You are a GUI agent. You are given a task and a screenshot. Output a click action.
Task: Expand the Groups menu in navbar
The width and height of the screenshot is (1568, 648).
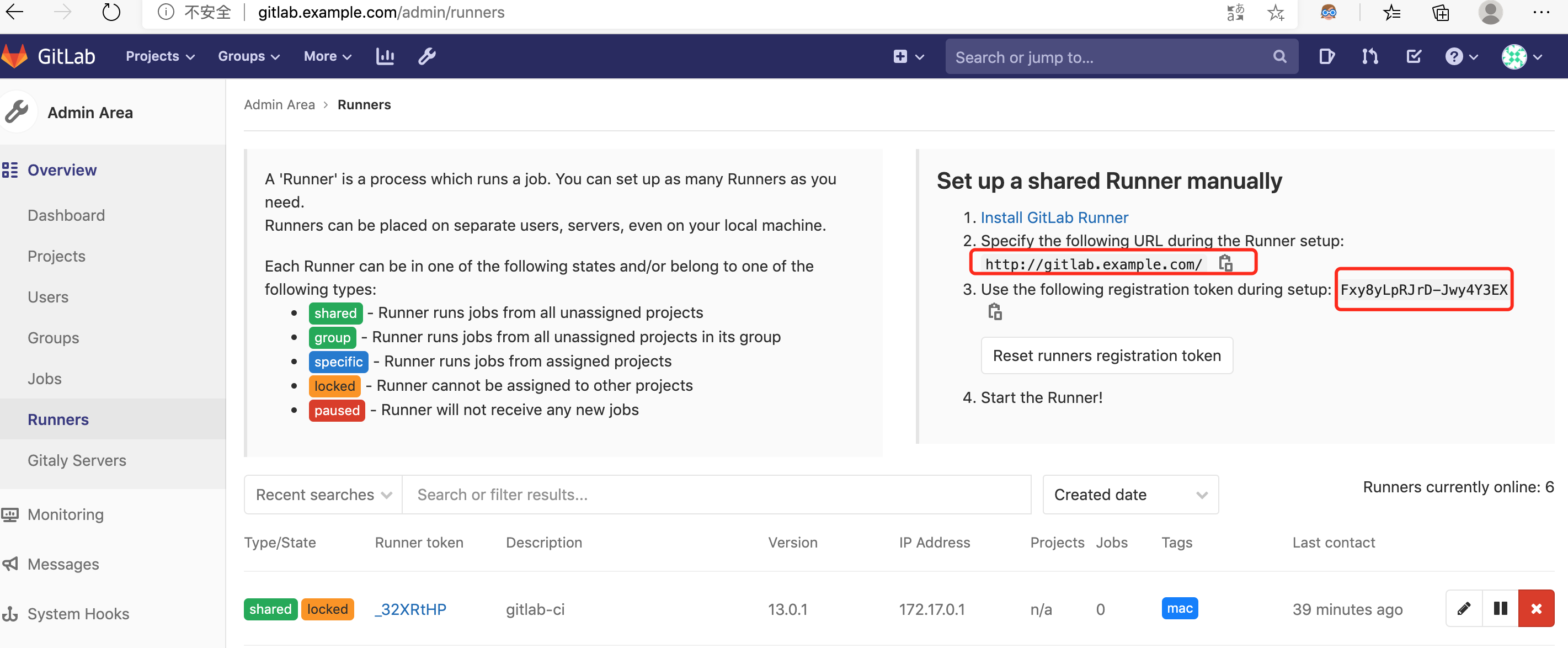[249, 56]
